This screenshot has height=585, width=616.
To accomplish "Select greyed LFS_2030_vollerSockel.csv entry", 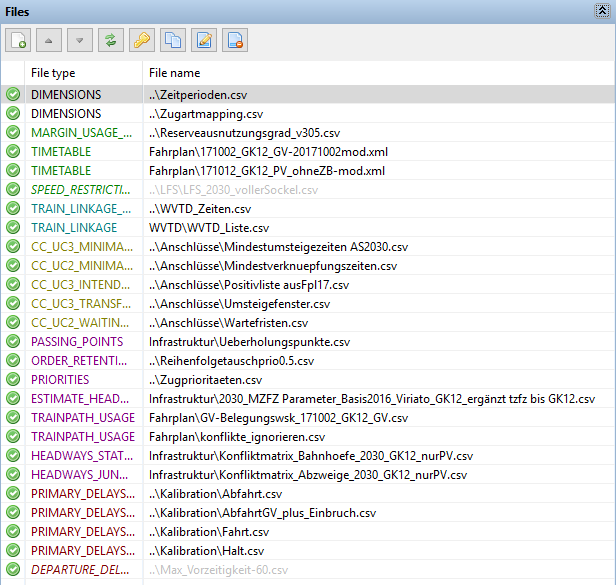I will (x=233, y=190).
